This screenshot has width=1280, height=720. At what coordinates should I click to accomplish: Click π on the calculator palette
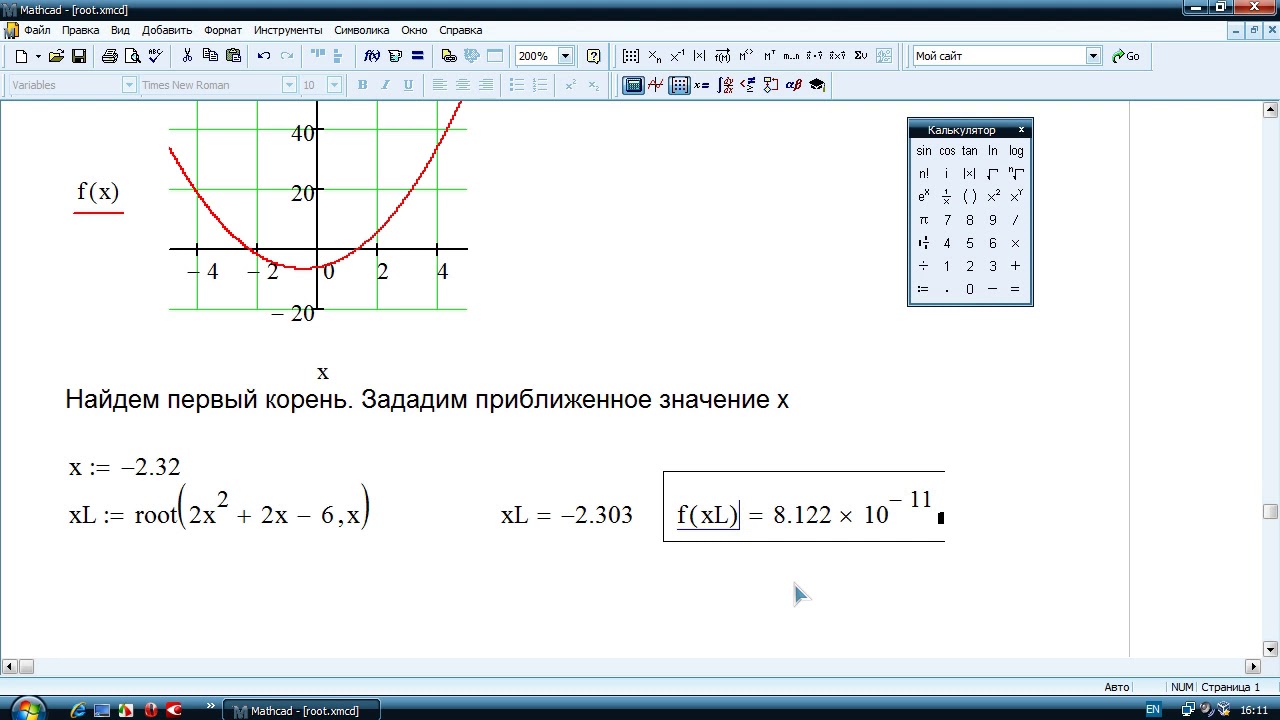[924, 220]
